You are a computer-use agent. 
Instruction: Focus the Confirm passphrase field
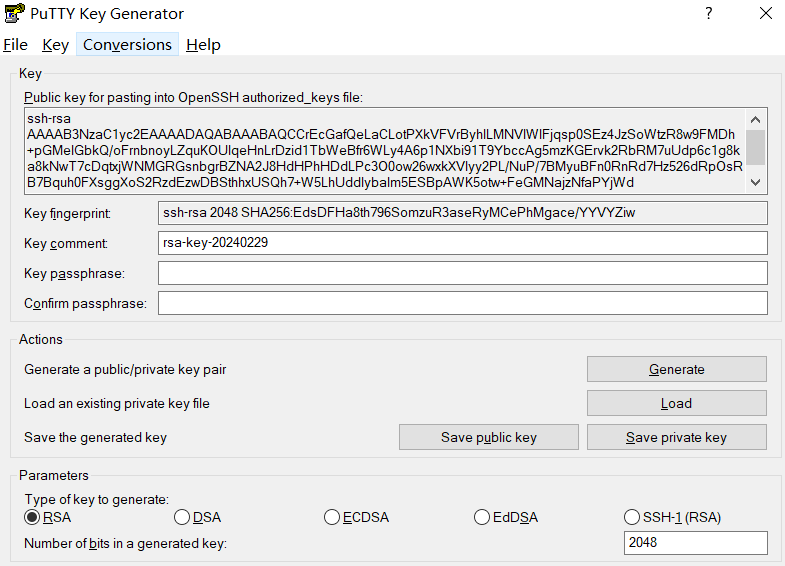click(463, 303)
